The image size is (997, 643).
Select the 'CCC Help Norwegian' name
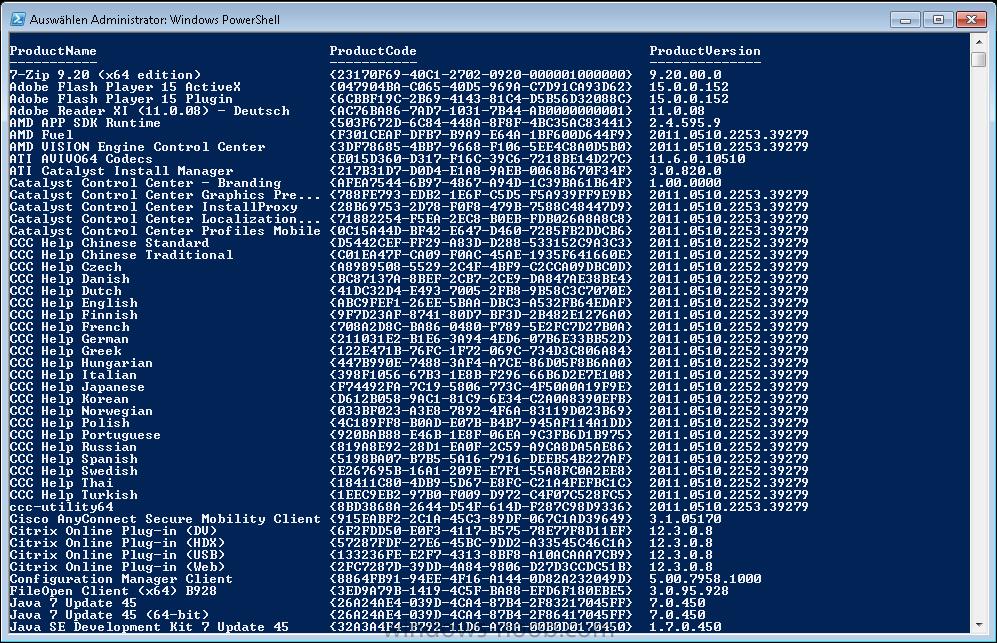[81, 411]
